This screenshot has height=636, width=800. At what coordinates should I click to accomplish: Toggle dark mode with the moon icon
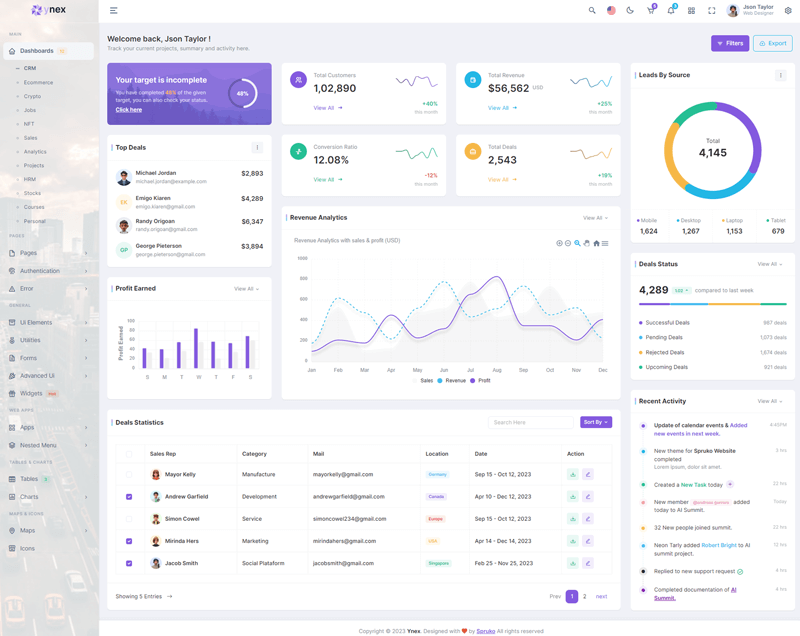630,10
